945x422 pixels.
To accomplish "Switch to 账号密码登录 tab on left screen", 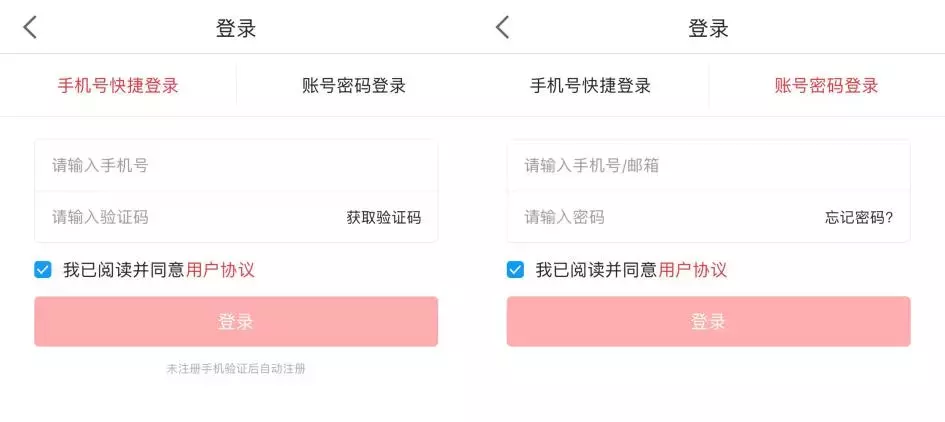I will point(354,85).
